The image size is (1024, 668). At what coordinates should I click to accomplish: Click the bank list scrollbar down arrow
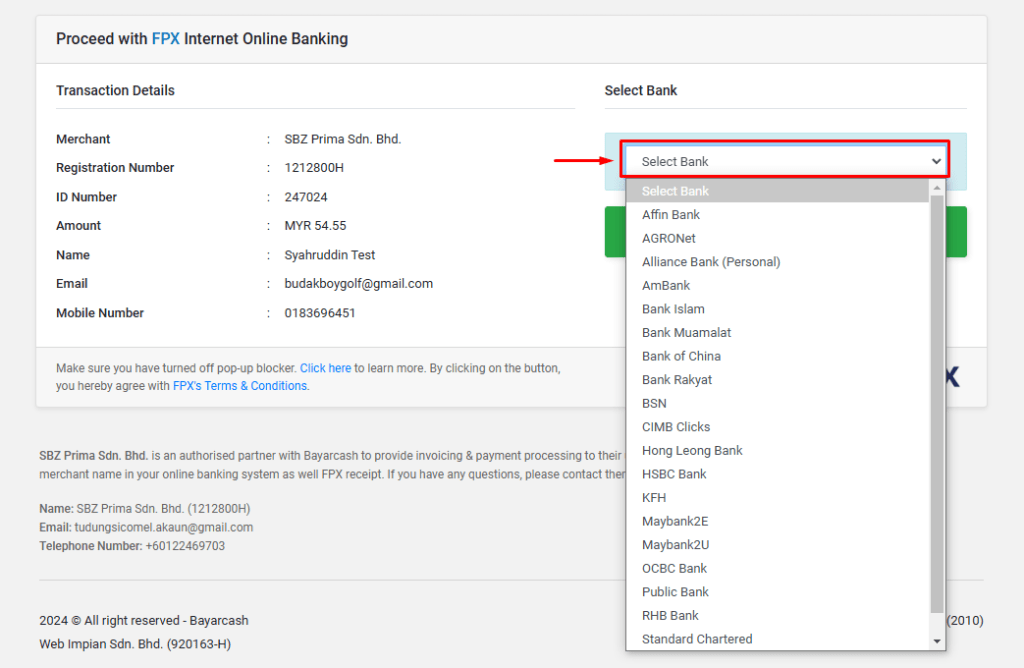937,641
